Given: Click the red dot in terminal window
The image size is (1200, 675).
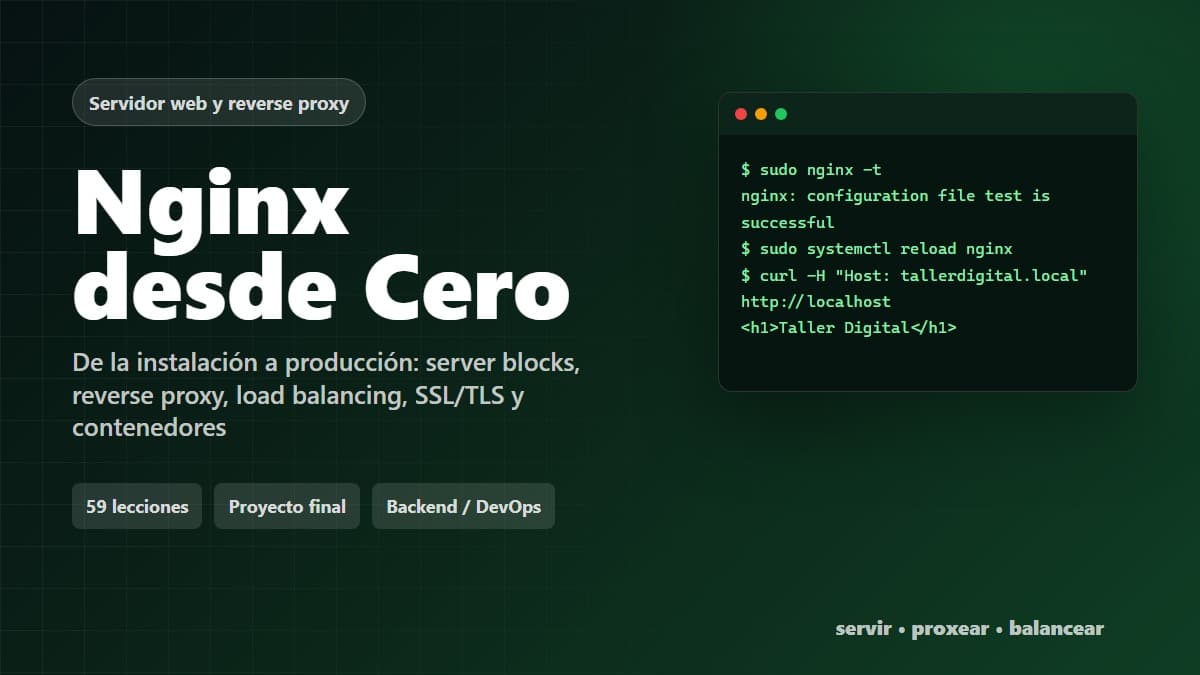Looking at the screenshot, I should click(741, 114).
